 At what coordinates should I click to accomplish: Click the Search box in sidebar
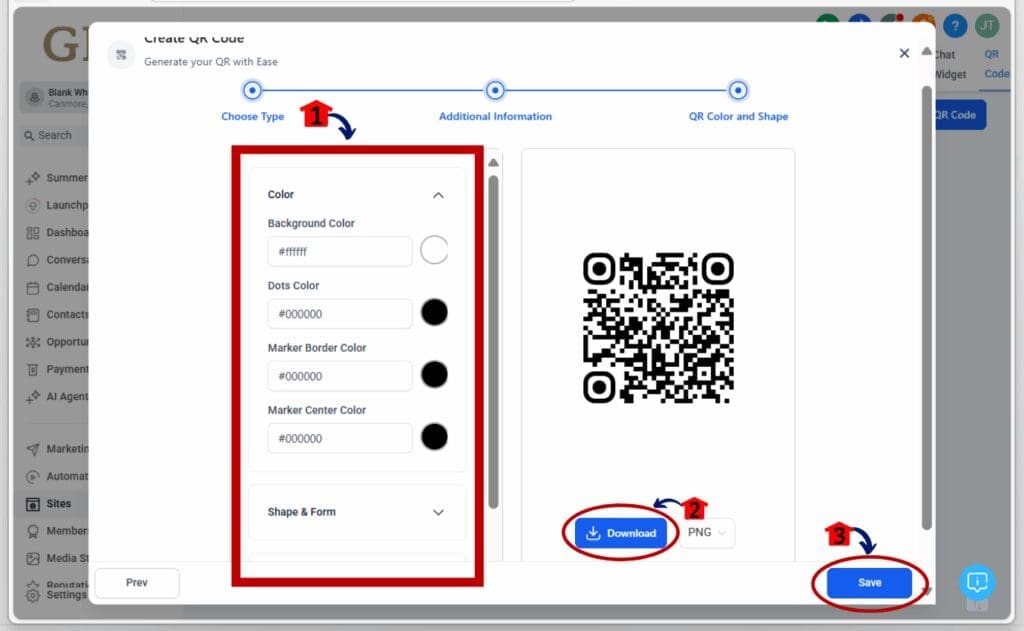55,135
